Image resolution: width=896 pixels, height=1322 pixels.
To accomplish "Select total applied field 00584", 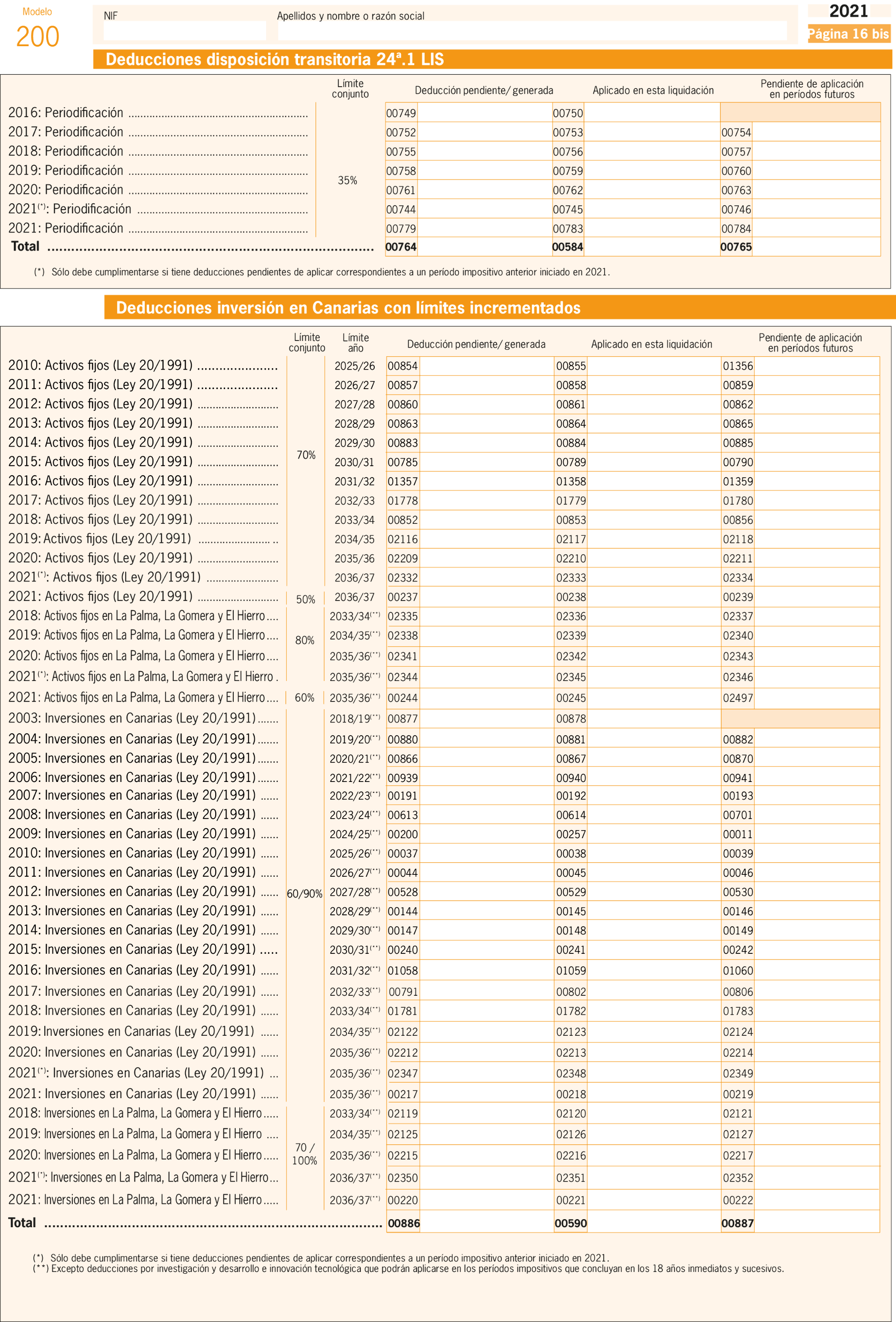I will [652, 247].
